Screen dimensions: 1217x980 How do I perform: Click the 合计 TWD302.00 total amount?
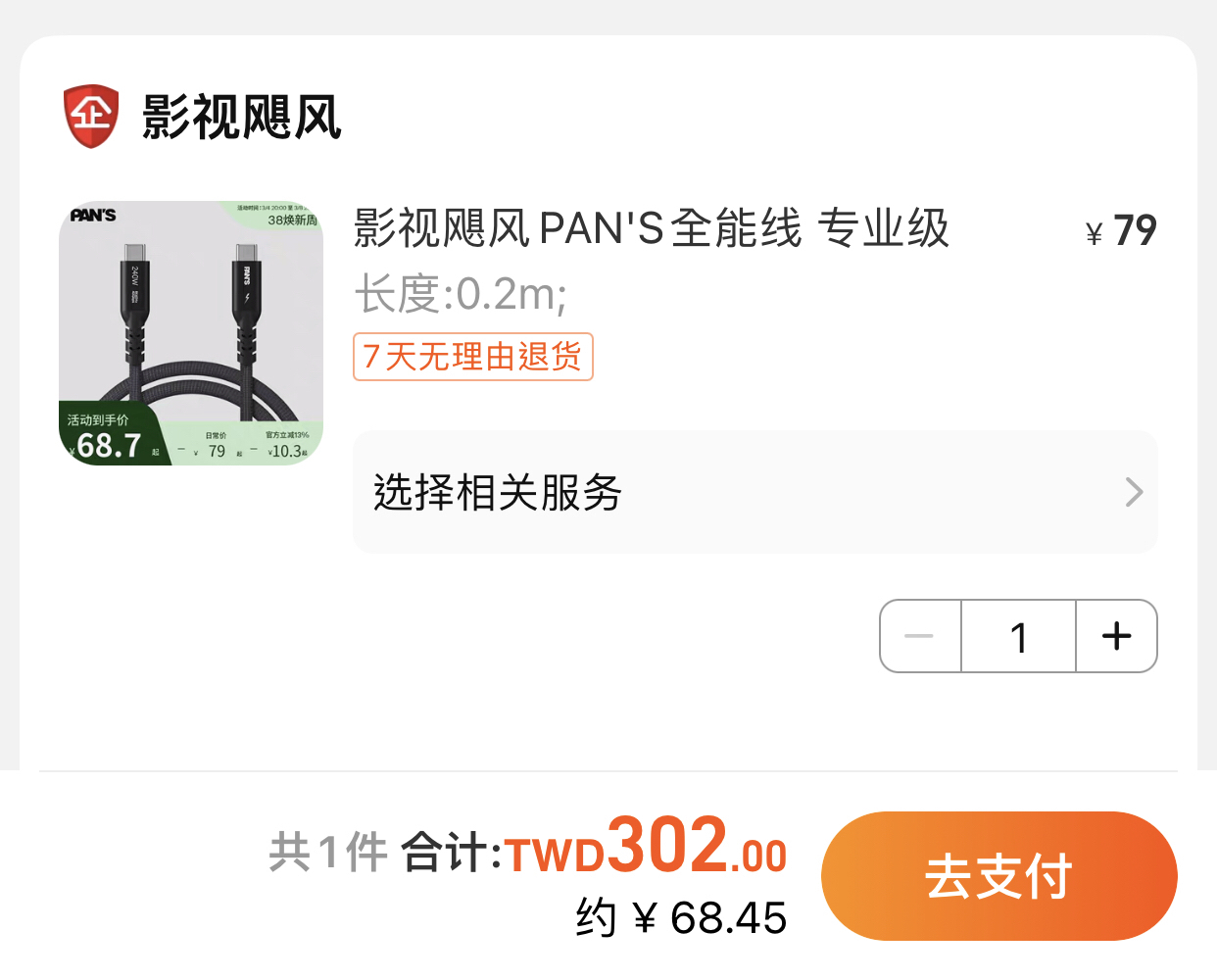point(594,848)
